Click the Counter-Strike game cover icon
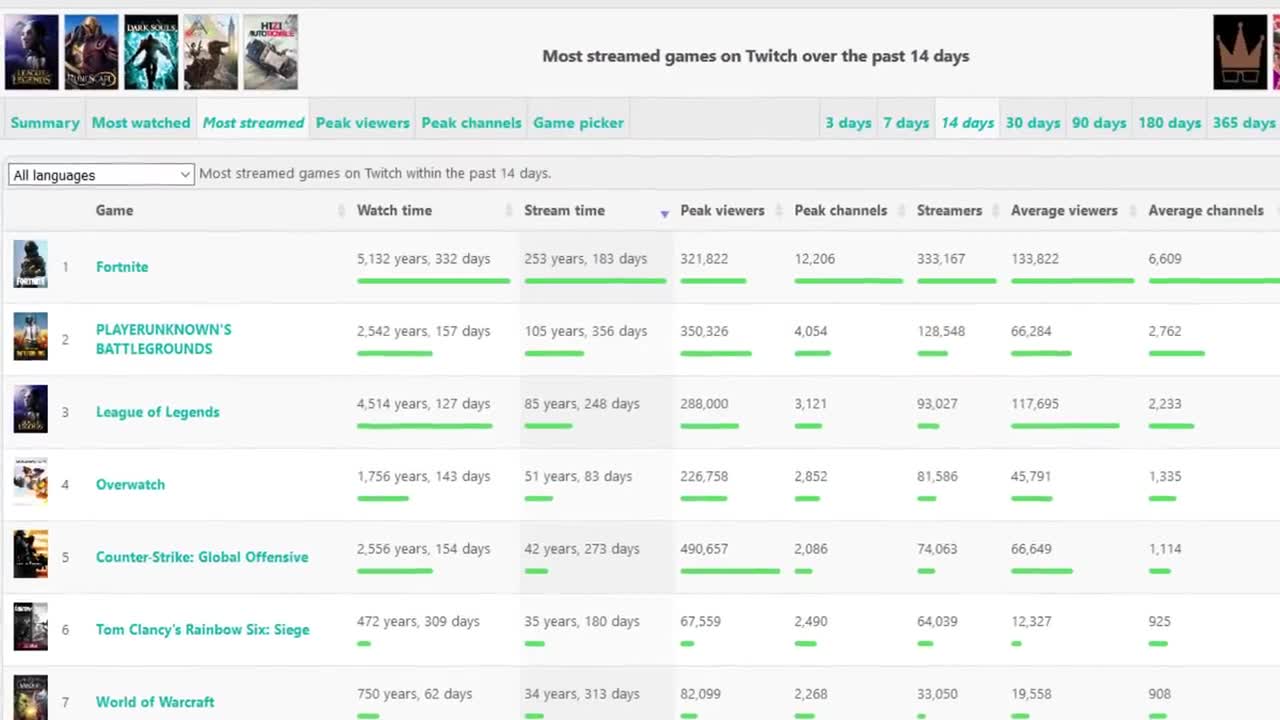1280x720 pixels. 30,554
